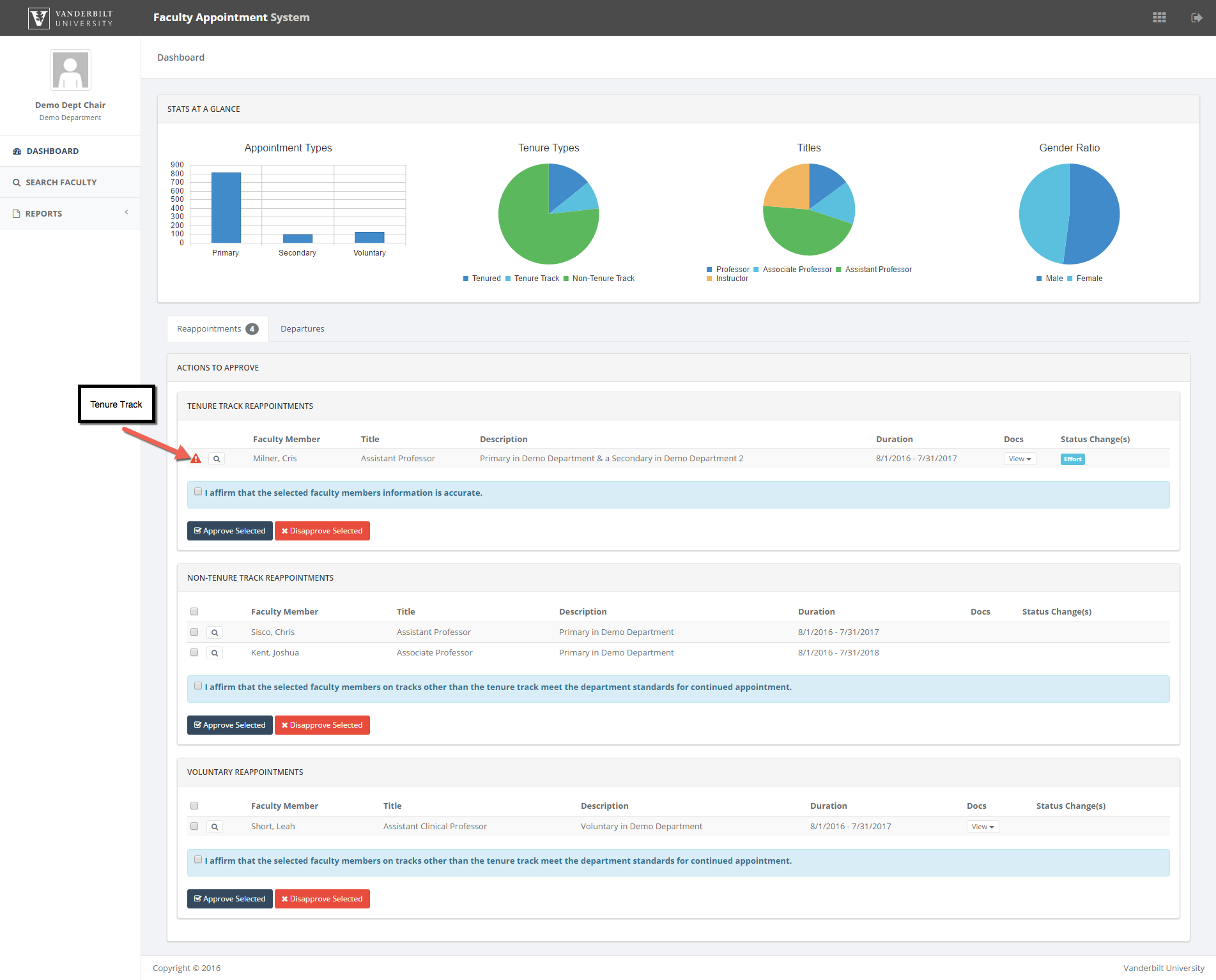
Task: Open magnifier details for Milner, Cris
Action: click(217, 459)
